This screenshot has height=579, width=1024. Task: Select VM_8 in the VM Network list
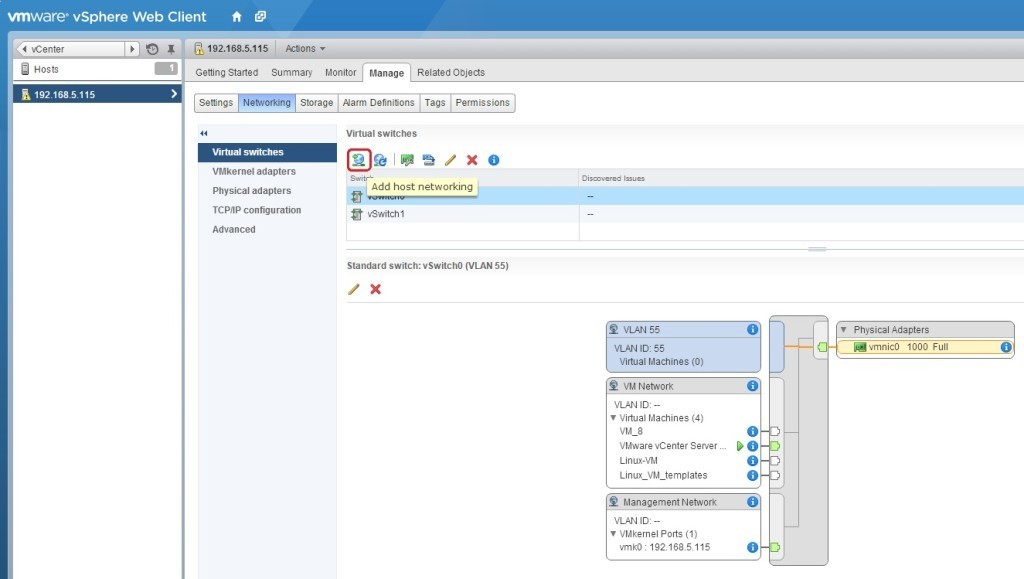click(631, 431)
